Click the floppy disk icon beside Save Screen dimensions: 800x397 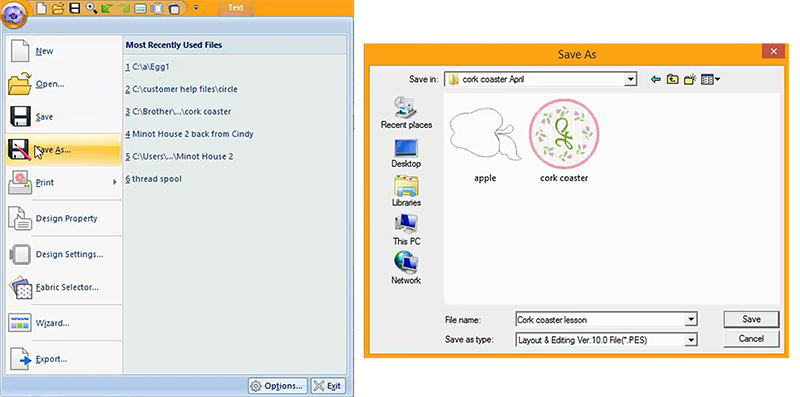(x=20, y=117)
